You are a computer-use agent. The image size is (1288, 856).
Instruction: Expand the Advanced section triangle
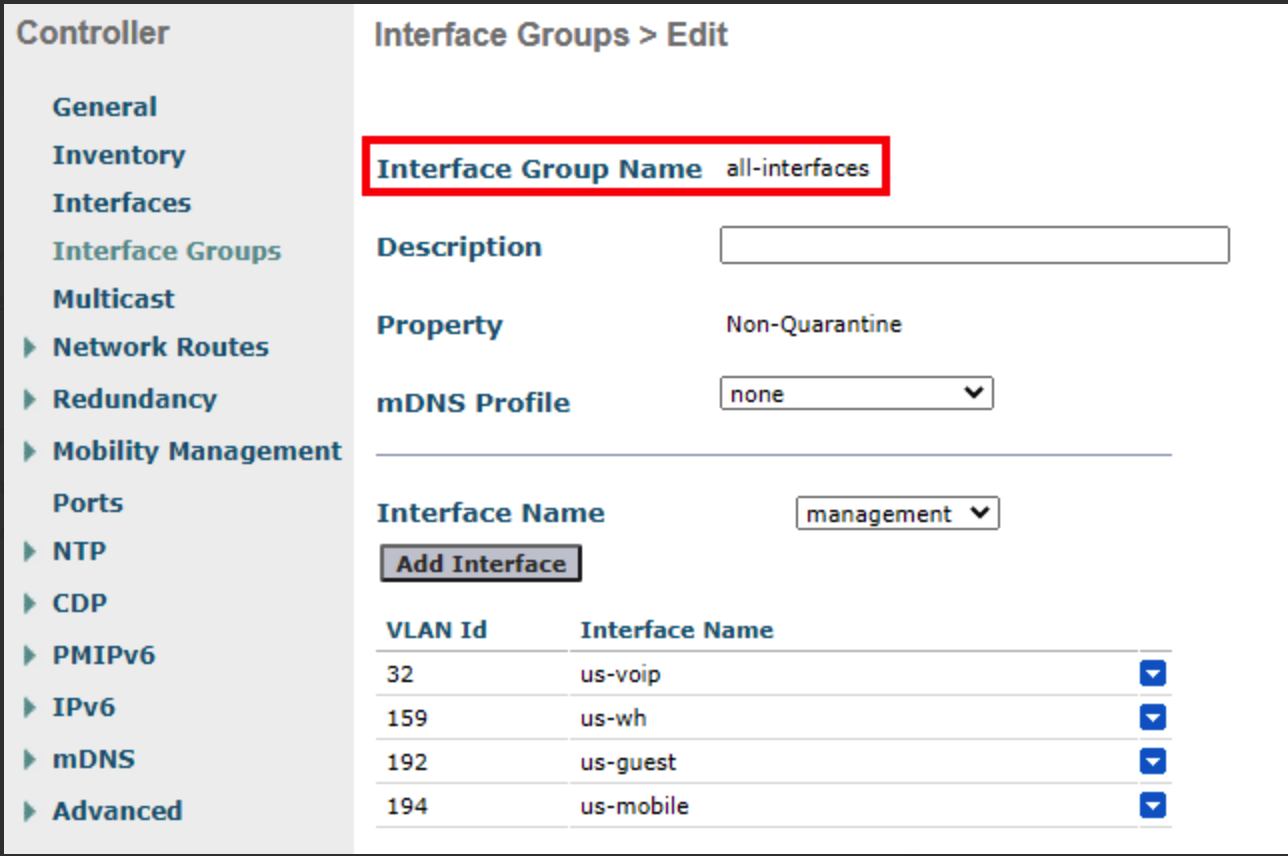point(30,812)
